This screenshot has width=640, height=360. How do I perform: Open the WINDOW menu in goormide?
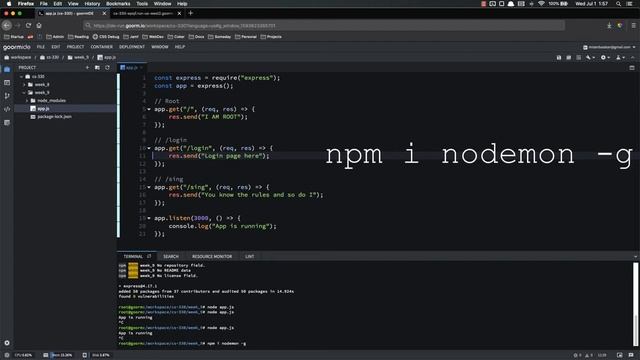tap(160, 47)
